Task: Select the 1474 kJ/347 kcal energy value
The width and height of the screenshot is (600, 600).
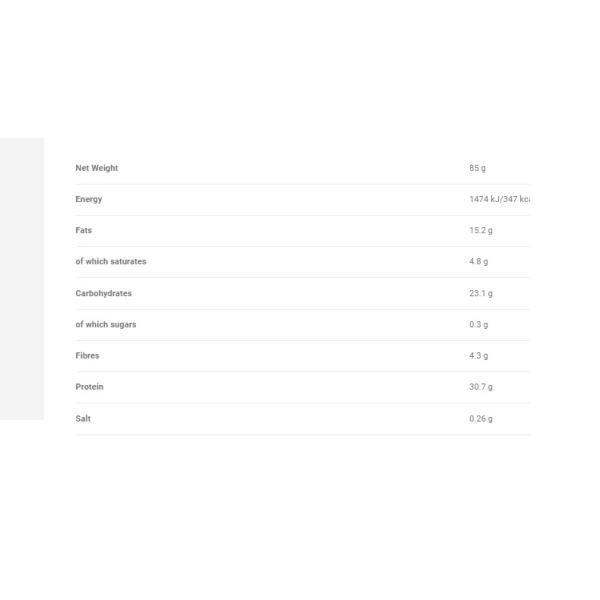Action: (498, 199)
